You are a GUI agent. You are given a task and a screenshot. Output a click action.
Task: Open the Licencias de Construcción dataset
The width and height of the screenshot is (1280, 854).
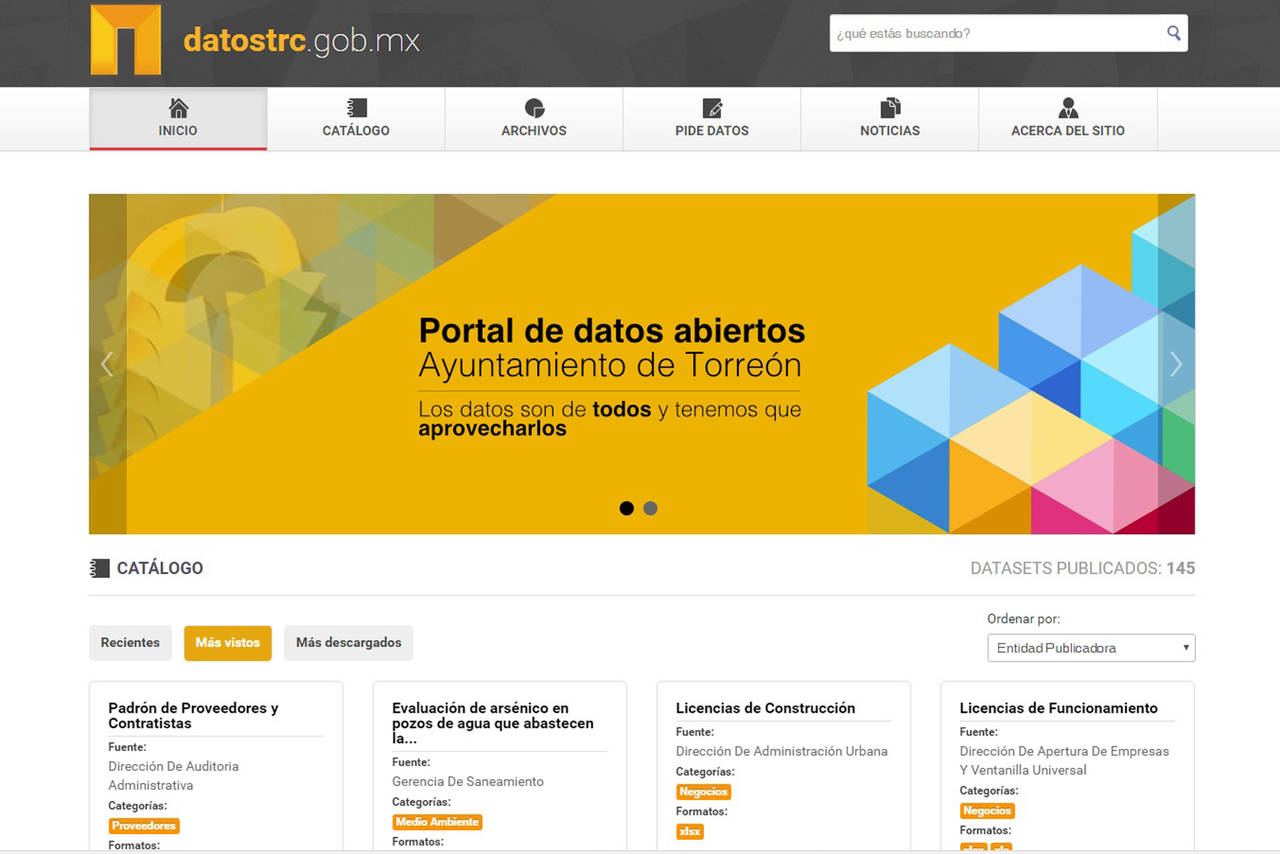click(765, 708)
